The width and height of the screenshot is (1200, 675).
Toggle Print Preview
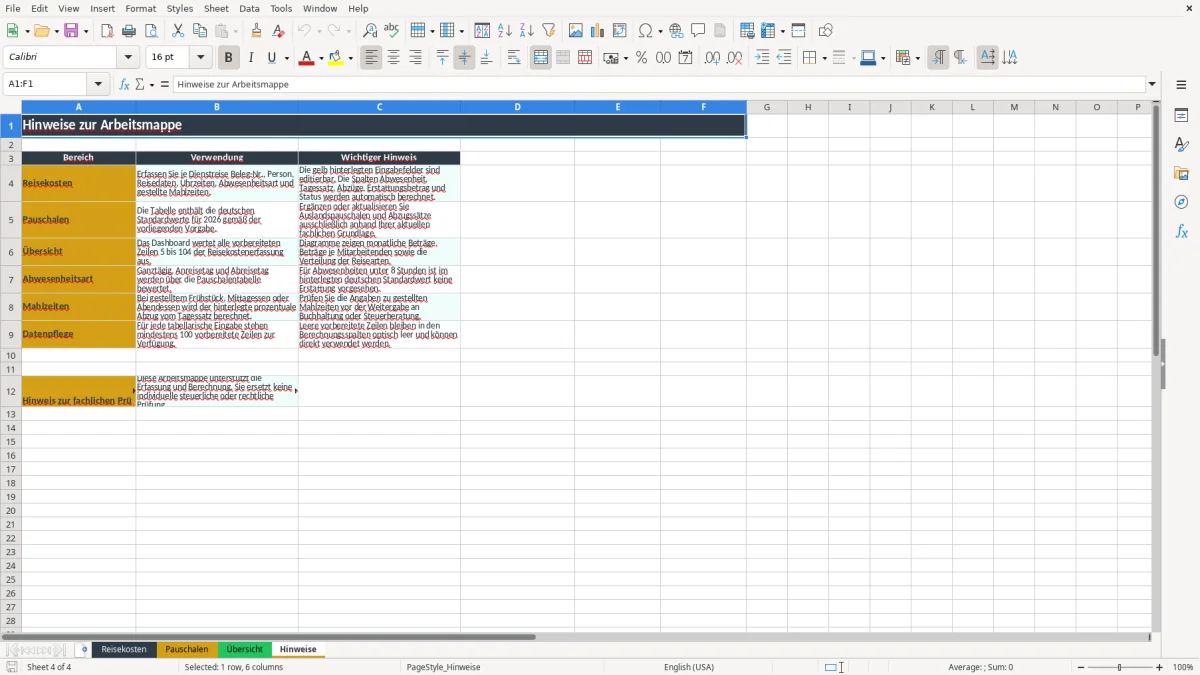click(x=151, y=31)
